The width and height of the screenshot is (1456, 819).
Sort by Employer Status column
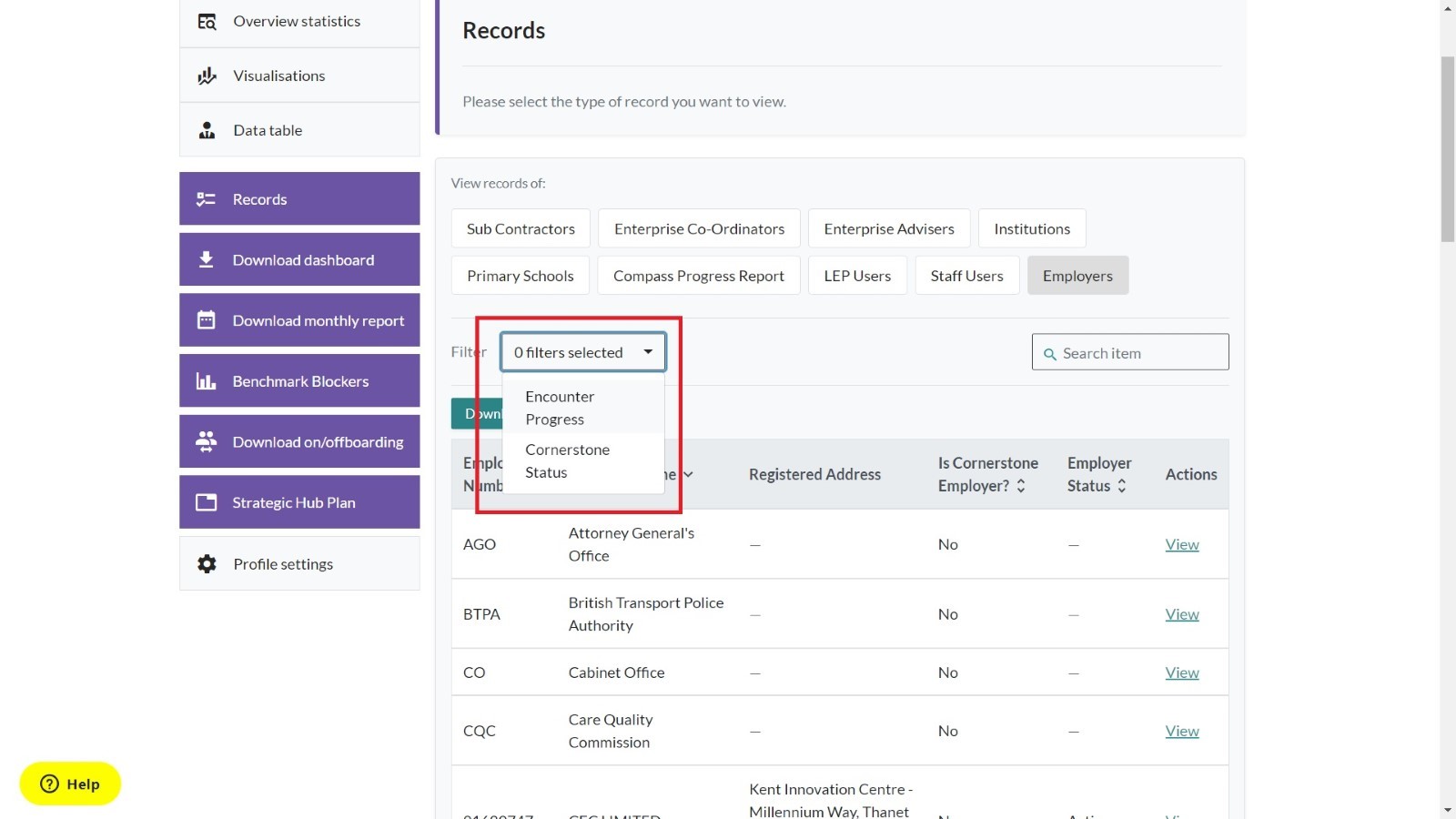coord(1121,486)
